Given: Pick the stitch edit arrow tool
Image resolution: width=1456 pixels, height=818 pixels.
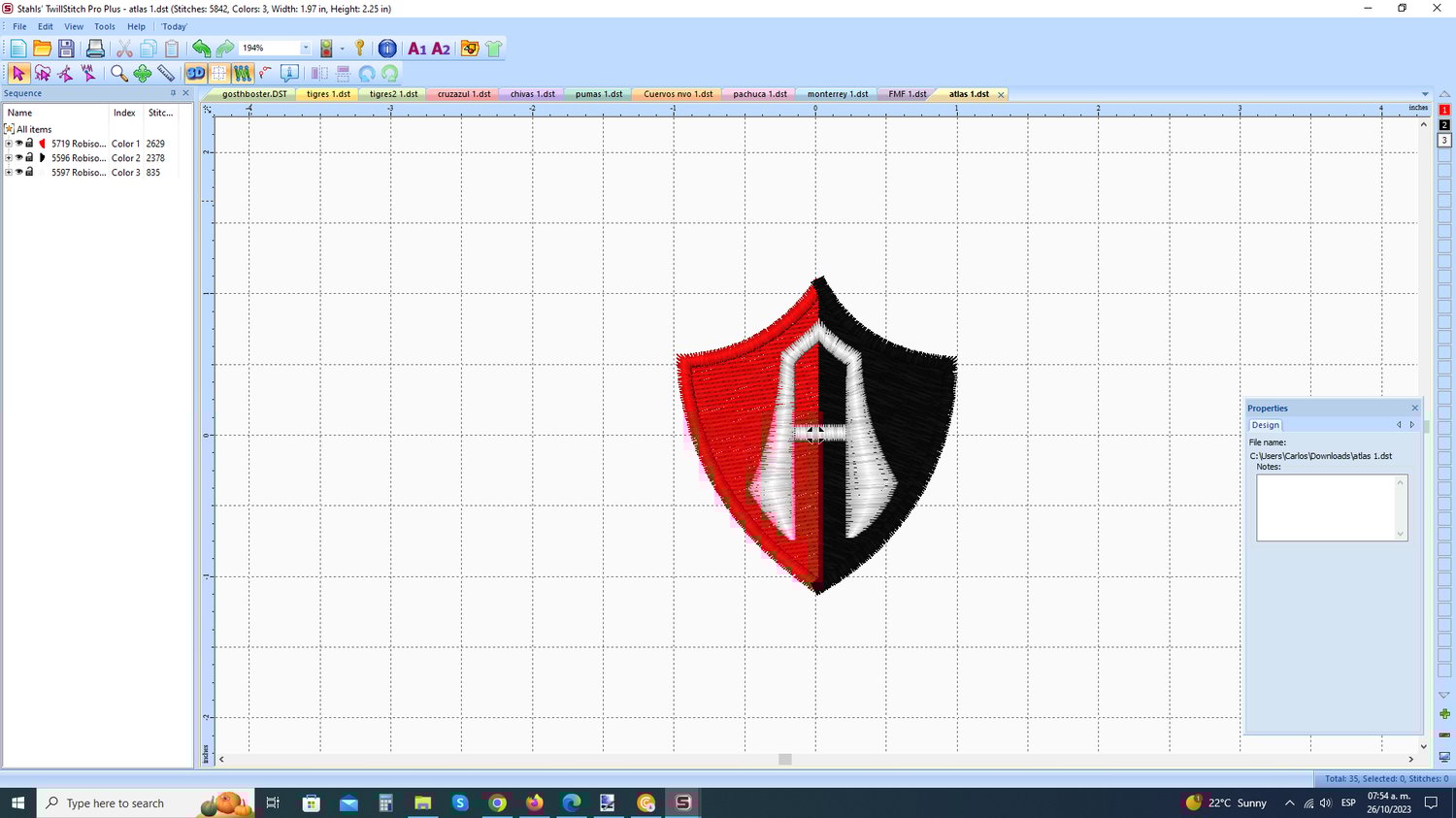Looking at the screenshot, I should pos(88,73).
